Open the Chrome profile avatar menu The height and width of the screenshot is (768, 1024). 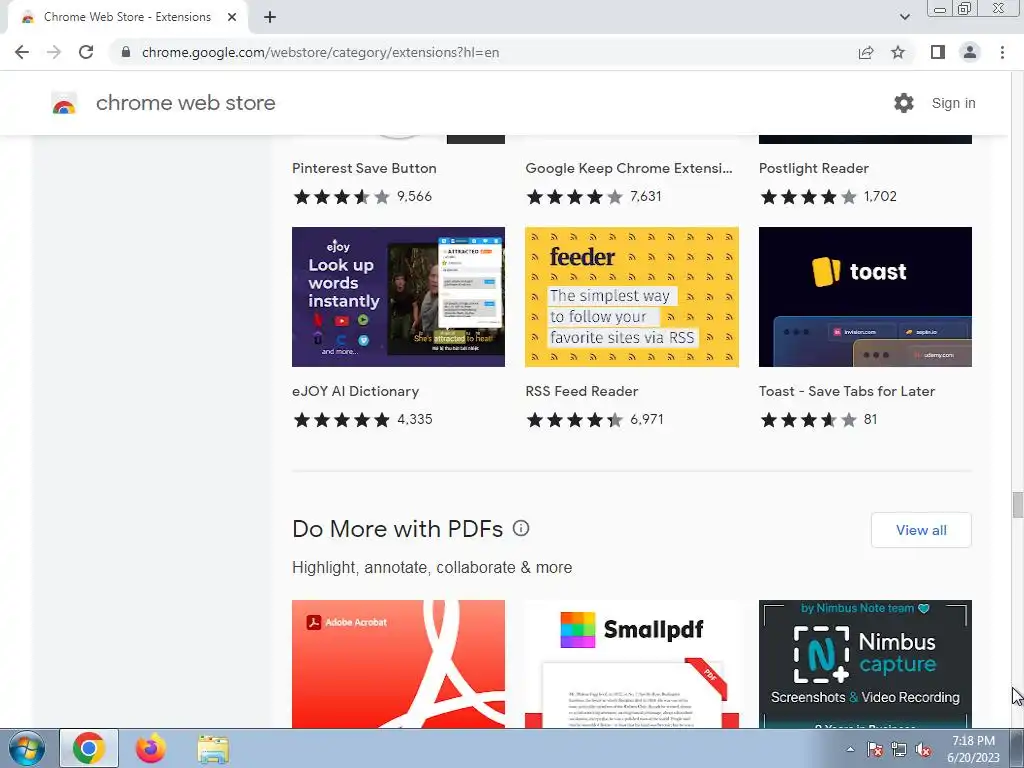(970, 52)
